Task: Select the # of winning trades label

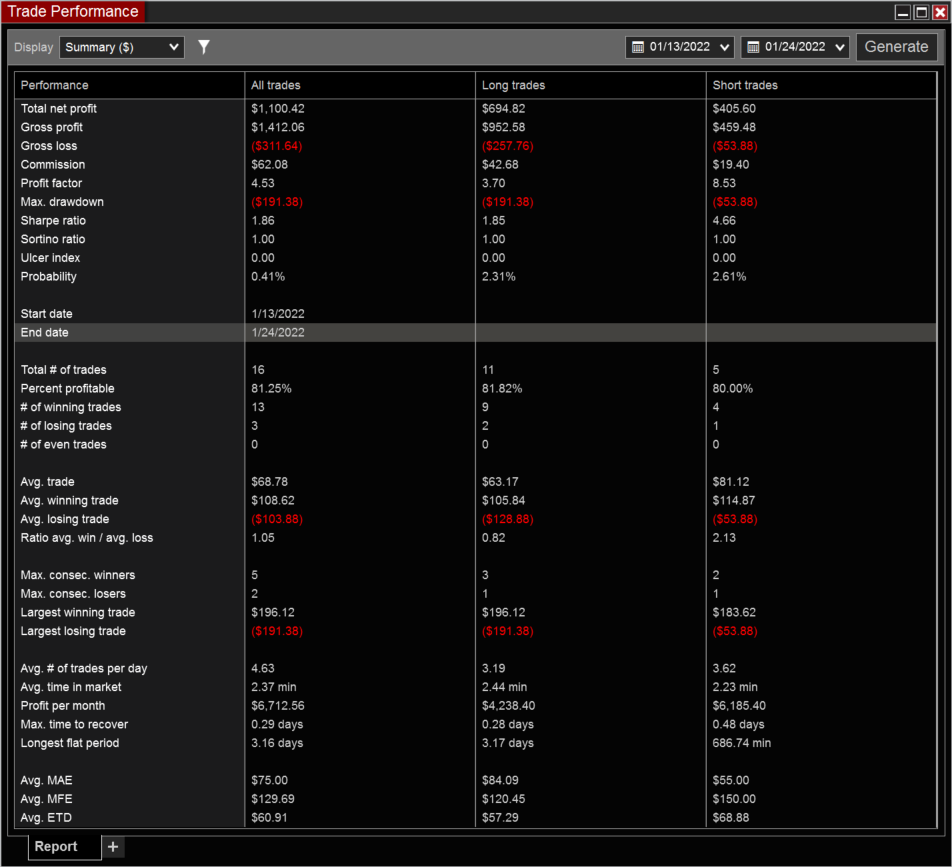Action: point(71,407)
